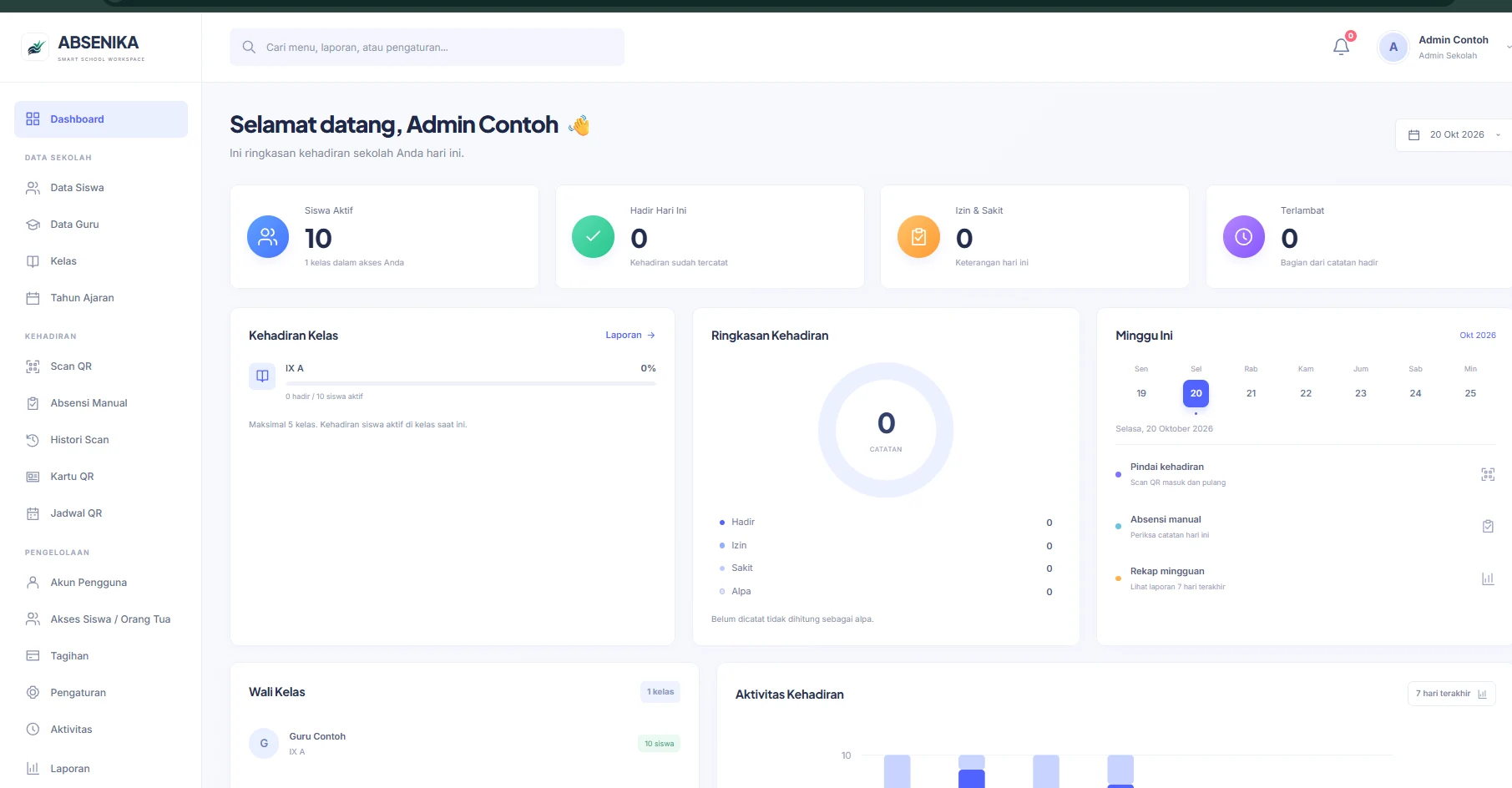The width and height of the screenshot is (1512, 788).
Task: Click the Admin Contoh avatar circle
Action: pos(1393,48)
